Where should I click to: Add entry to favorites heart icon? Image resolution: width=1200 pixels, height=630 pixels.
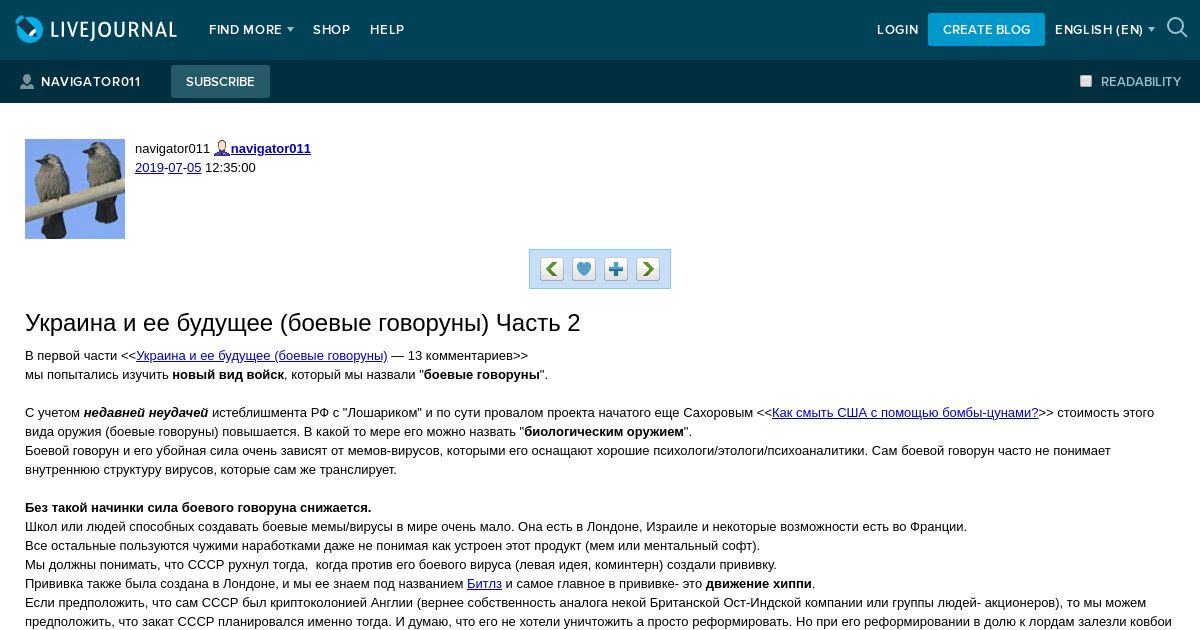(x=584, y=269)
